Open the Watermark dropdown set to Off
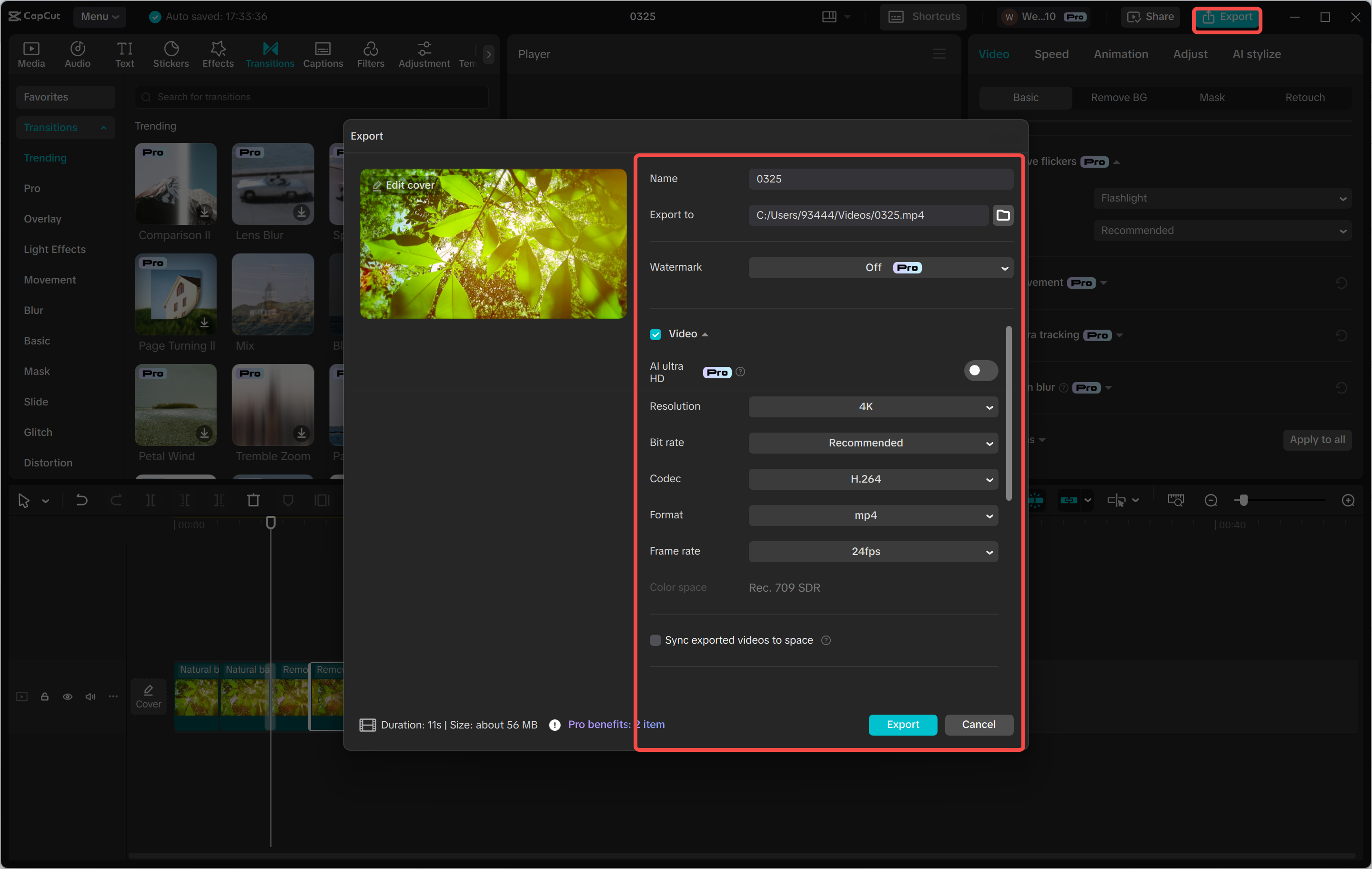The height and width of the screenshot is (869, 1372). 880,267
